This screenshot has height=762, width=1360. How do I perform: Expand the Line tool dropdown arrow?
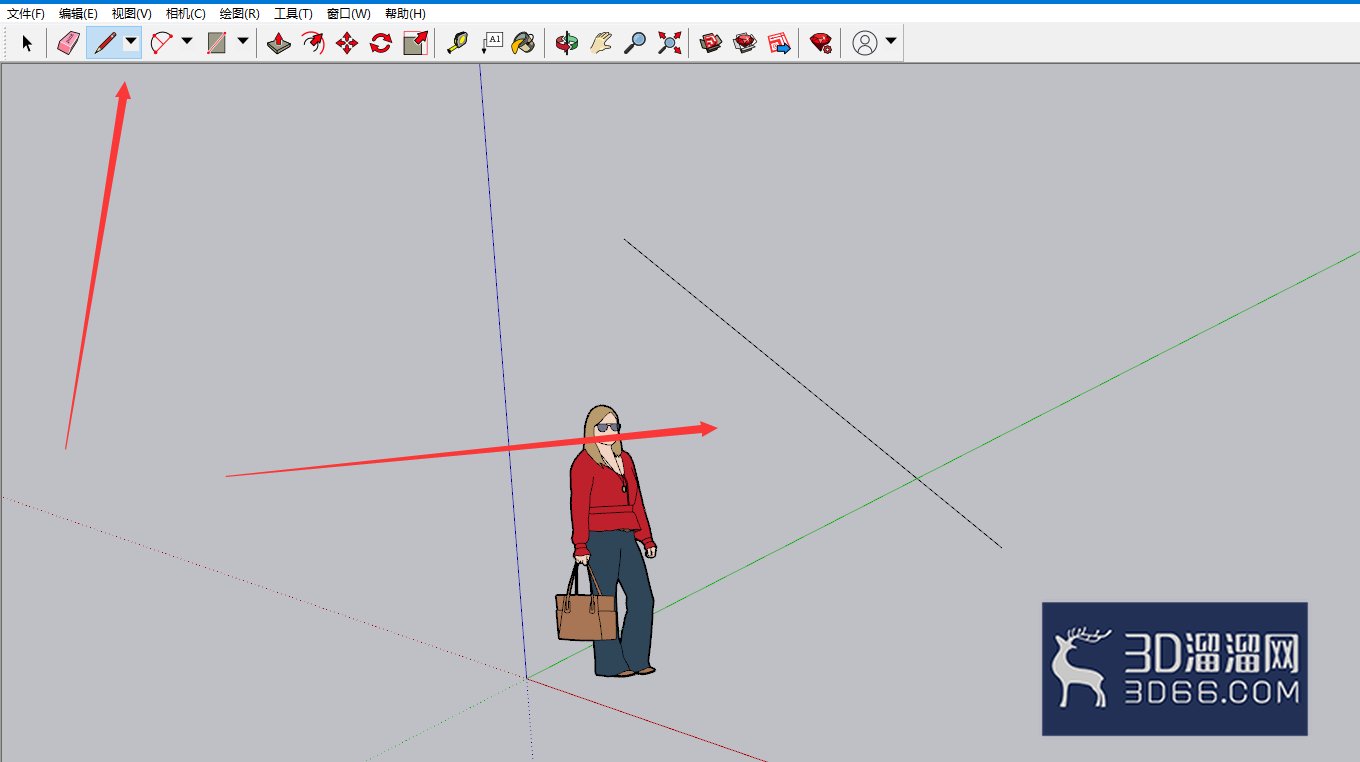(130, 43)
